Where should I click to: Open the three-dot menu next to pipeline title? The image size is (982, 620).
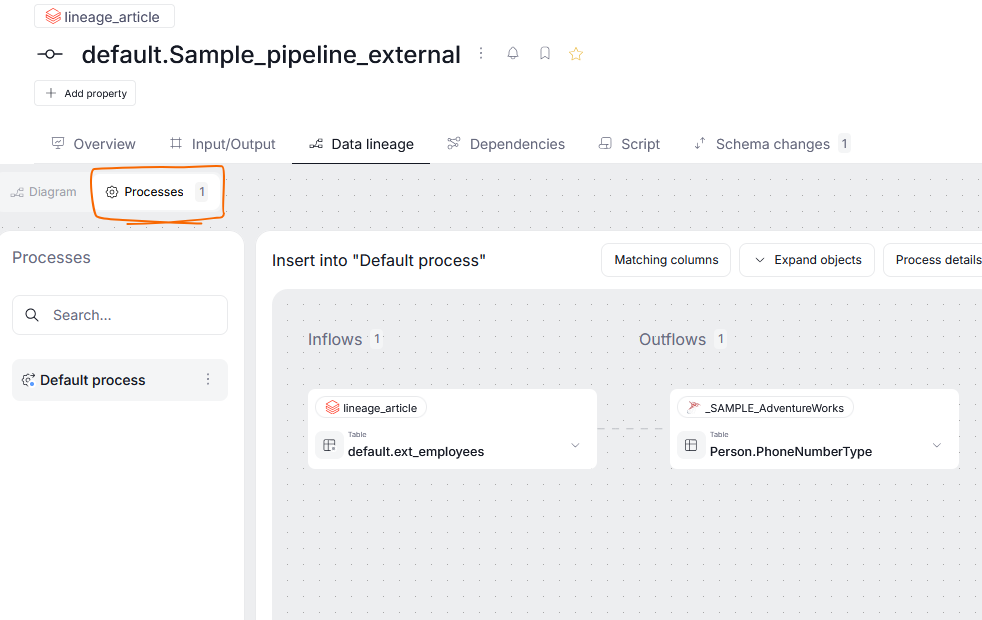coord(481,54)
